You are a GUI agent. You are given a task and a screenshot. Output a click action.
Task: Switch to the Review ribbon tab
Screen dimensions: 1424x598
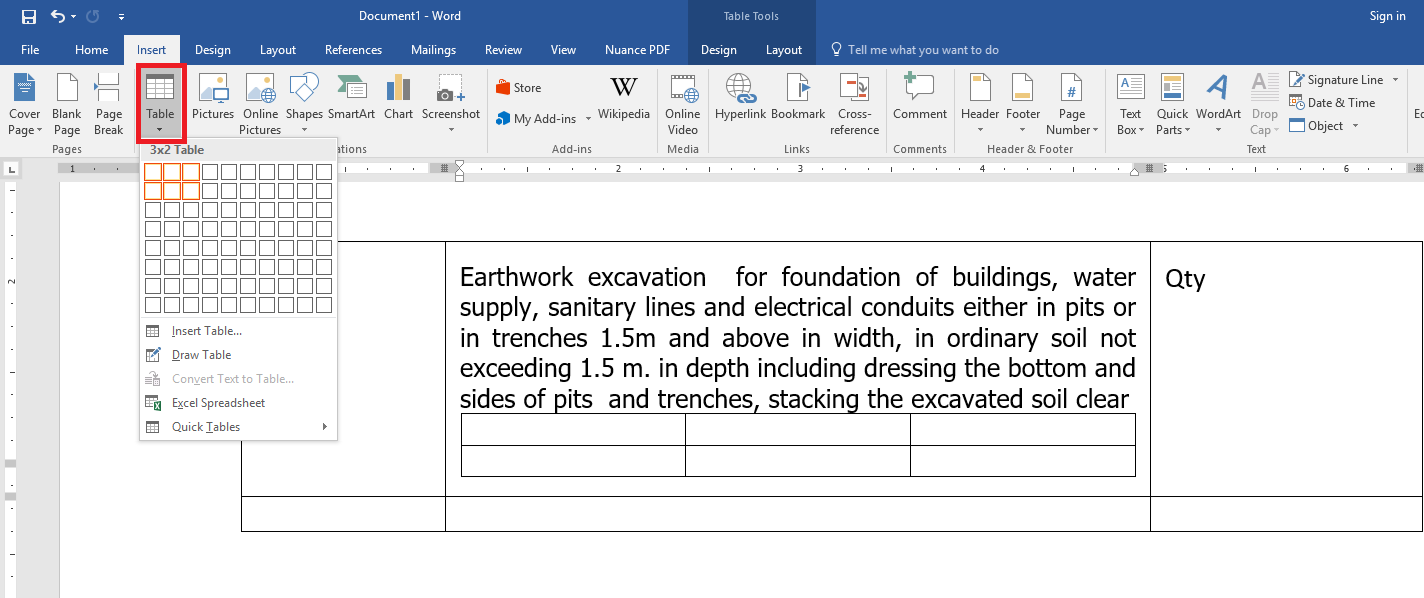pos(503,49)
